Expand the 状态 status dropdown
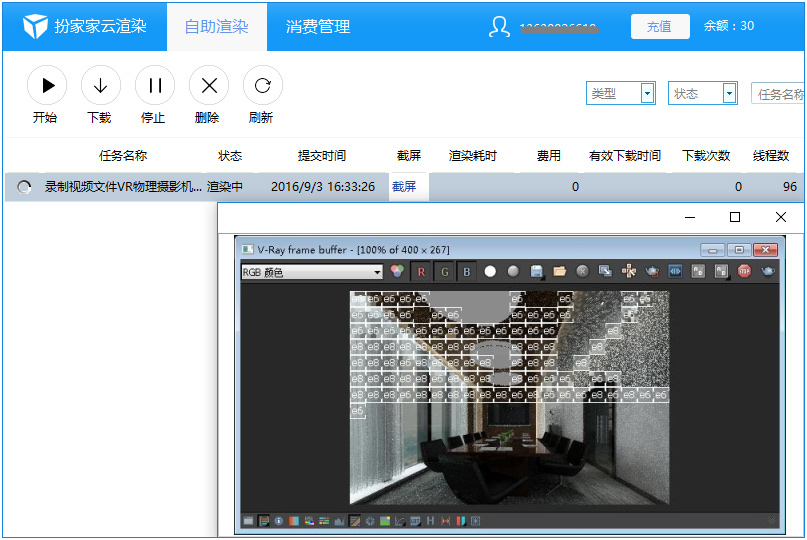 pyautogui.click(x=702, y=94)
